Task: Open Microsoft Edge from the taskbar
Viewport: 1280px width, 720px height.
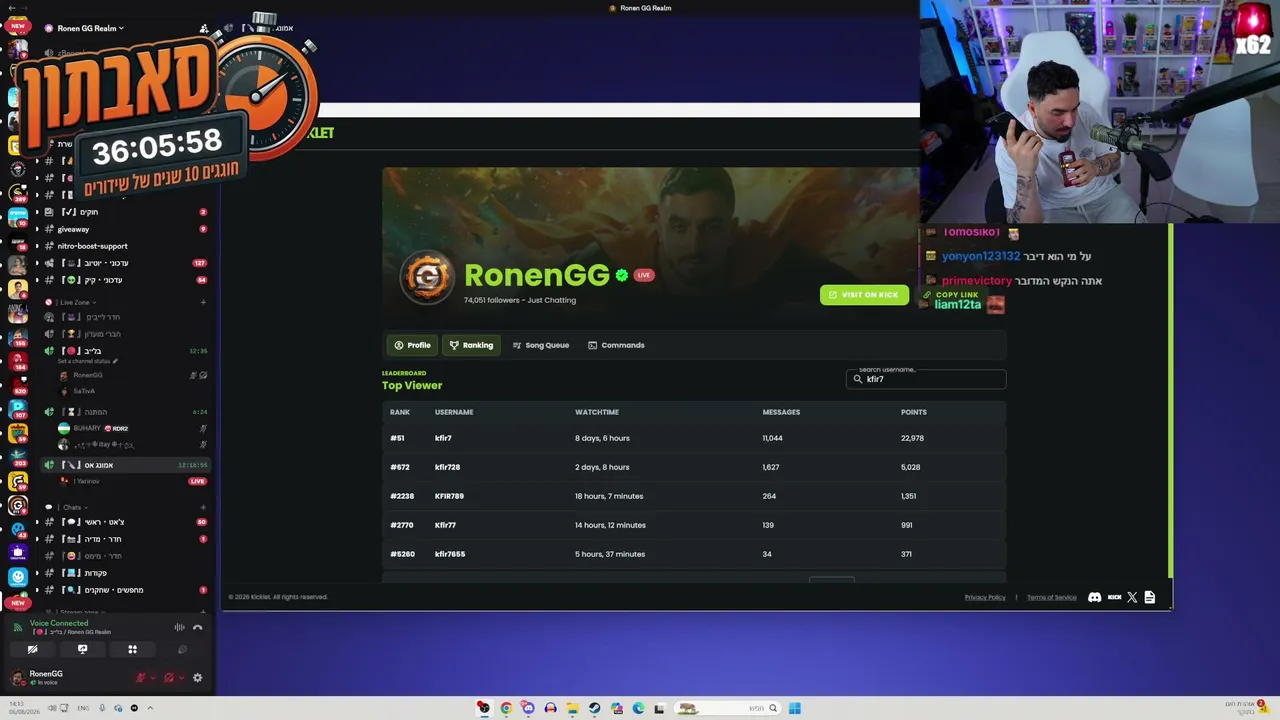Action: click(x=638, y=708)
